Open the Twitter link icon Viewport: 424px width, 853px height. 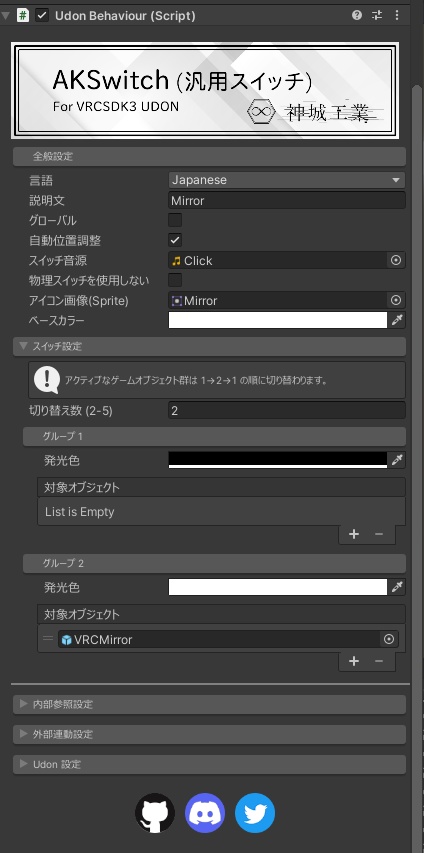255,813
